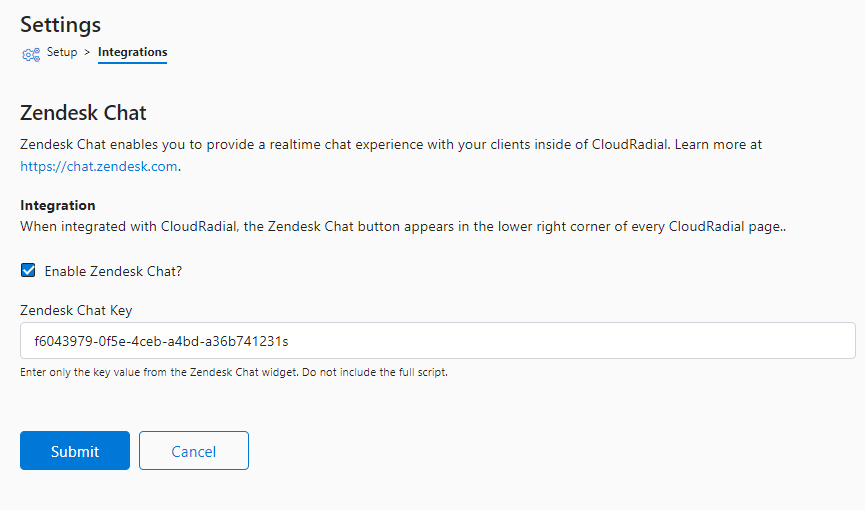Viewport: 865px width, 510px height.
Task: Click the breadcrumb arrow separator after Setup
Action: coord(87,52)
